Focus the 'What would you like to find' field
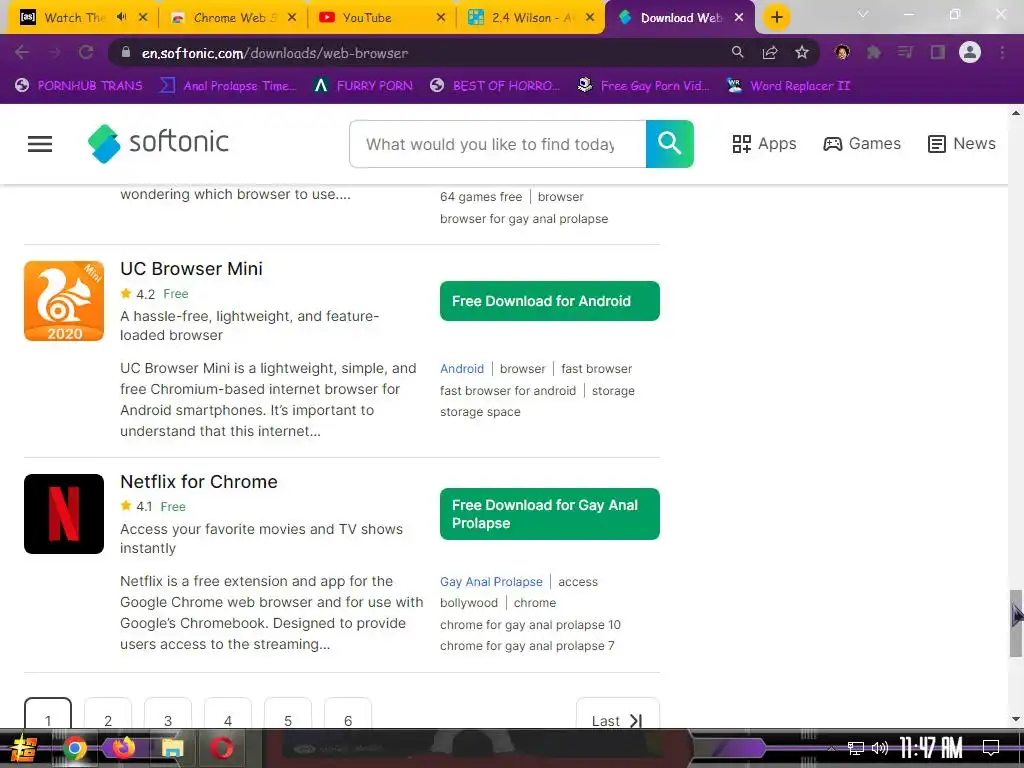Screen dimensions: 1024x768 [x=498, y=144]
